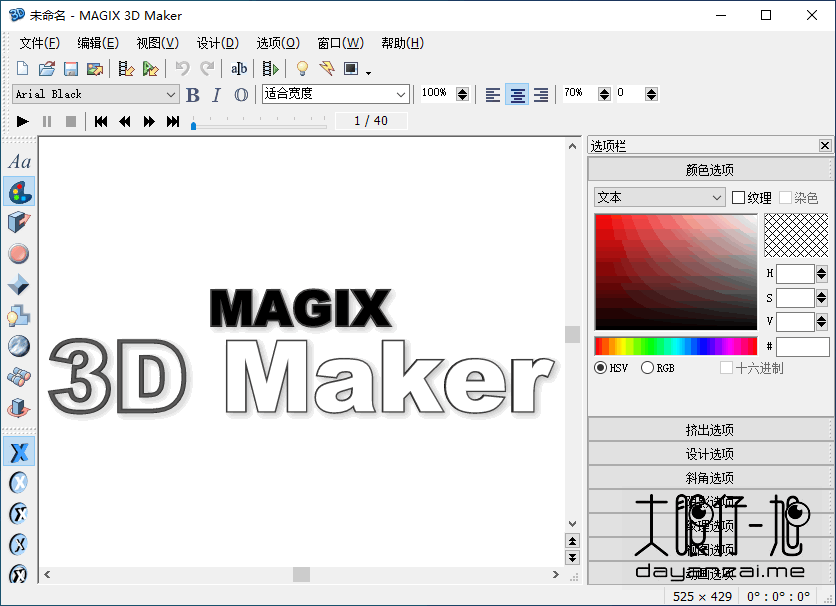Image resolution: width=836 pixels, height=606 pixels.
Task: Expand the 颜色选项 panel header
Action: pyautogui.click(x=710, y=170)
